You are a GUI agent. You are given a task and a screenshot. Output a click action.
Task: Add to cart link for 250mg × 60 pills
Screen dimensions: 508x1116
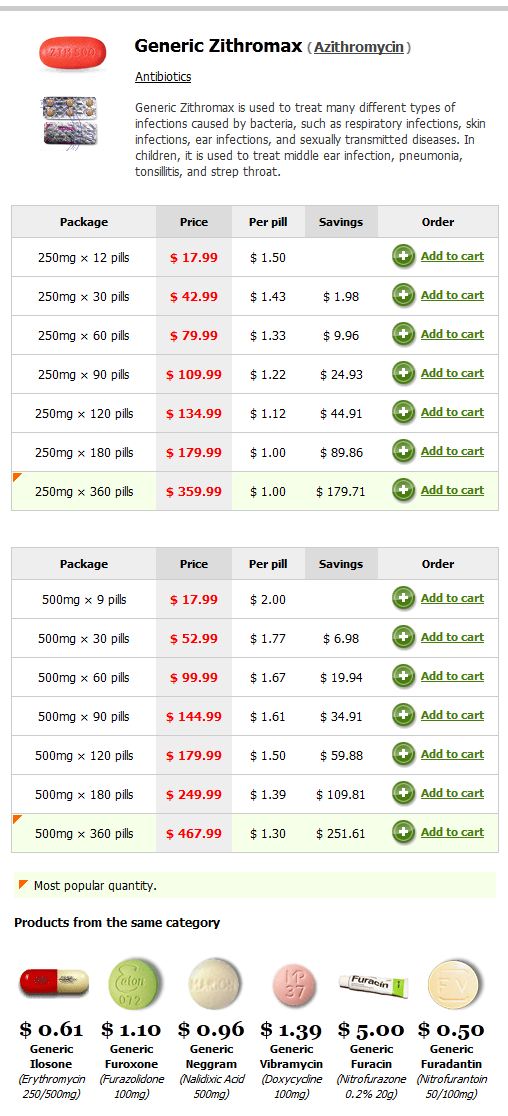(453, 334)
